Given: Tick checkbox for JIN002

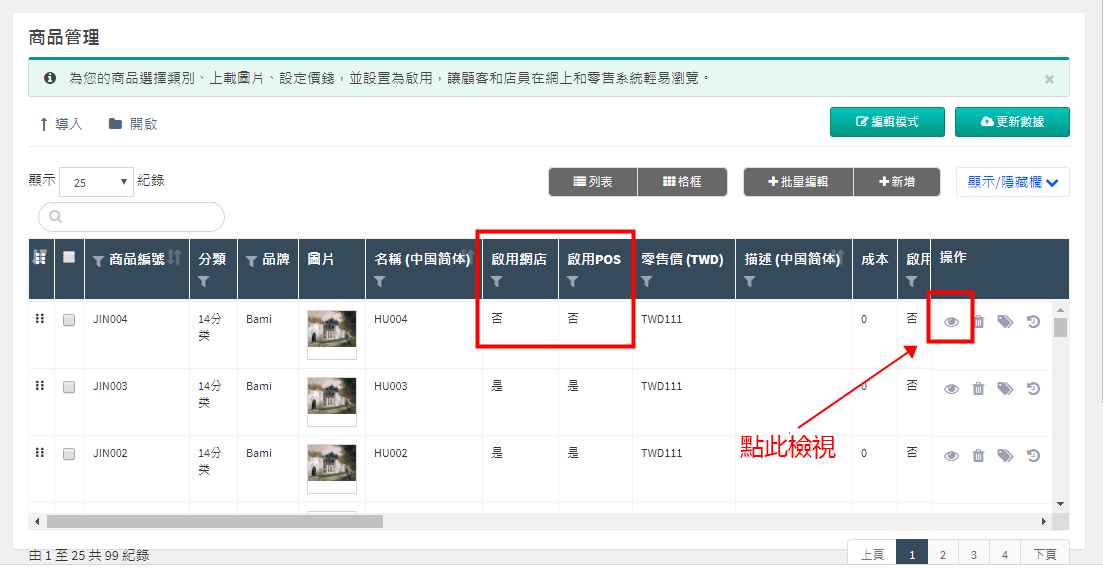Looking at the screenshot, I should pyautogui.click(x=69, y=454).
